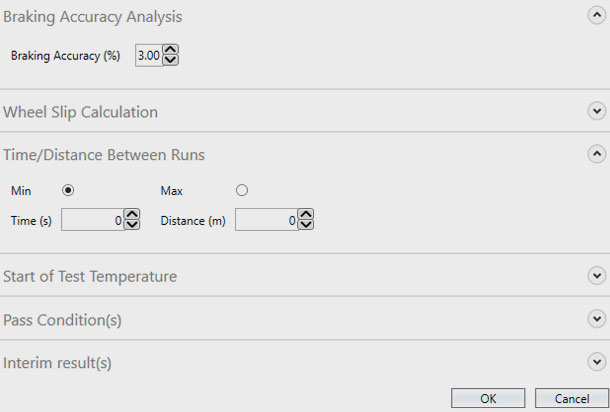
Task: Click the Distance (m) input field
Action: (266, 220)
